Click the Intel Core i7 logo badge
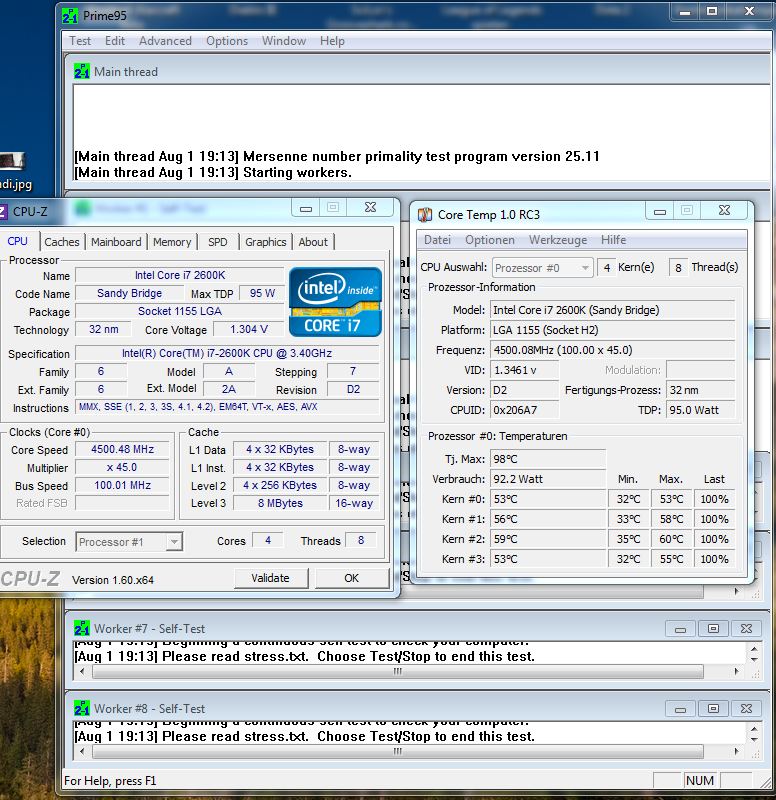Viewport: 776px width, 800px height. click(x=335, y=302)
